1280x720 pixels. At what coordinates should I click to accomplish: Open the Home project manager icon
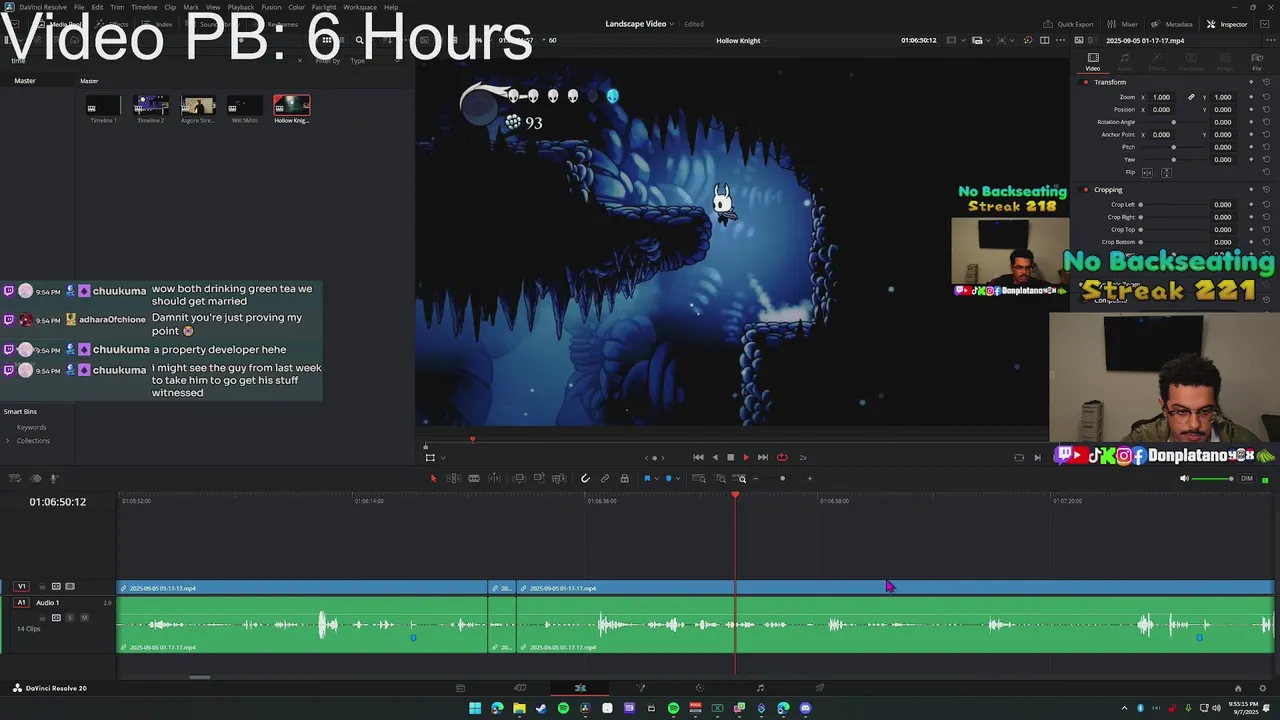(x=1238, y=688)
